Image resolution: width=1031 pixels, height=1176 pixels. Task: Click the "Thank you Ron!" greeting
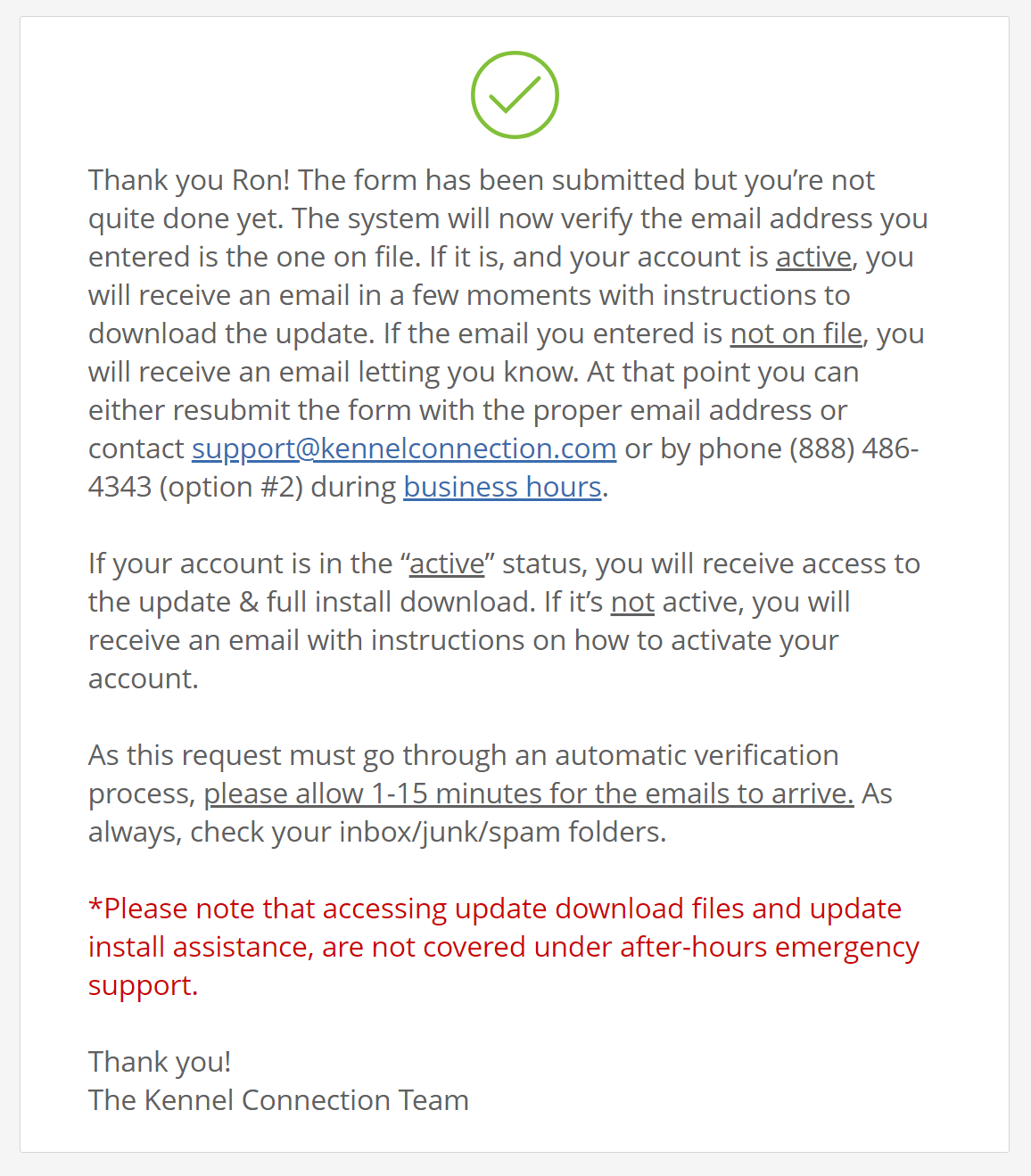point(189,180)
